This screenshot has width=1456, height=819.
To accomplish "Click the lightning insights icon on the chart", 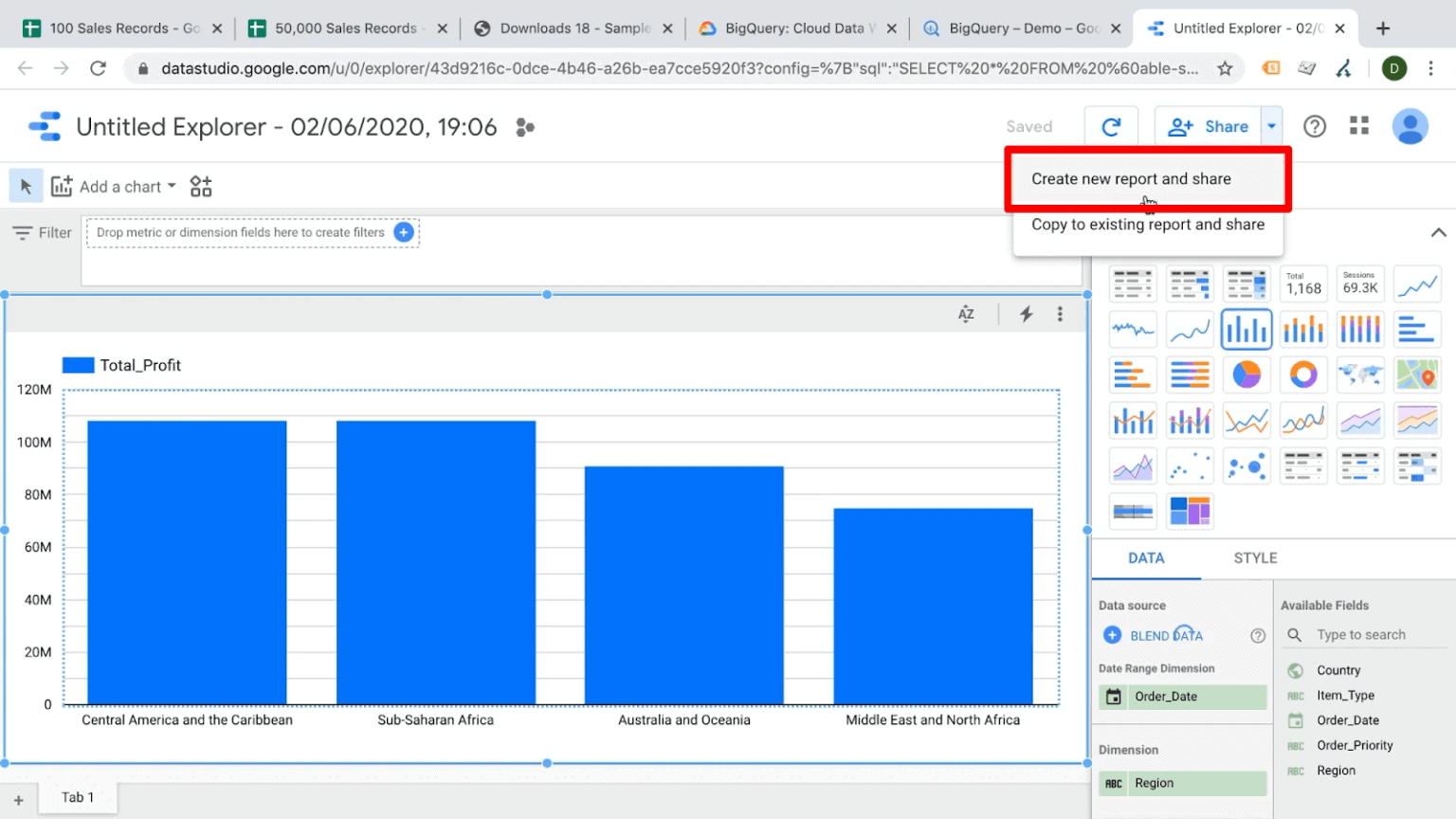I will [1026, 313].
